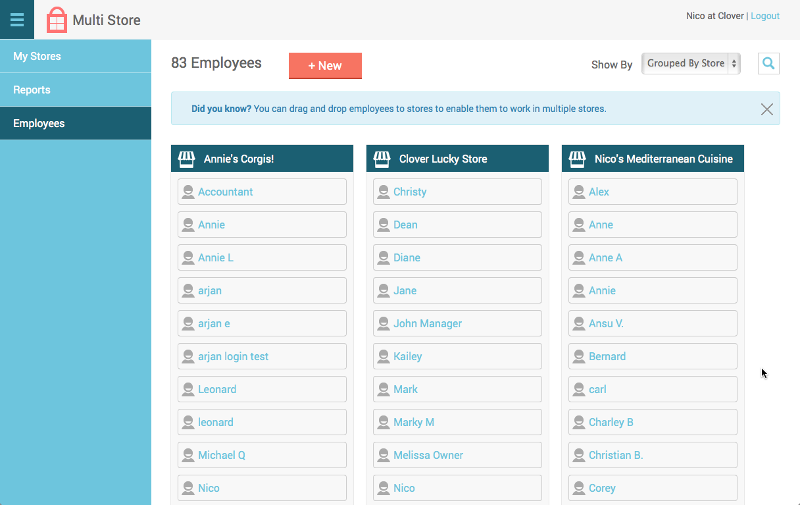Click the Multi Store logo icon
This screenshot has height=505, width=800.
[57, 20]
